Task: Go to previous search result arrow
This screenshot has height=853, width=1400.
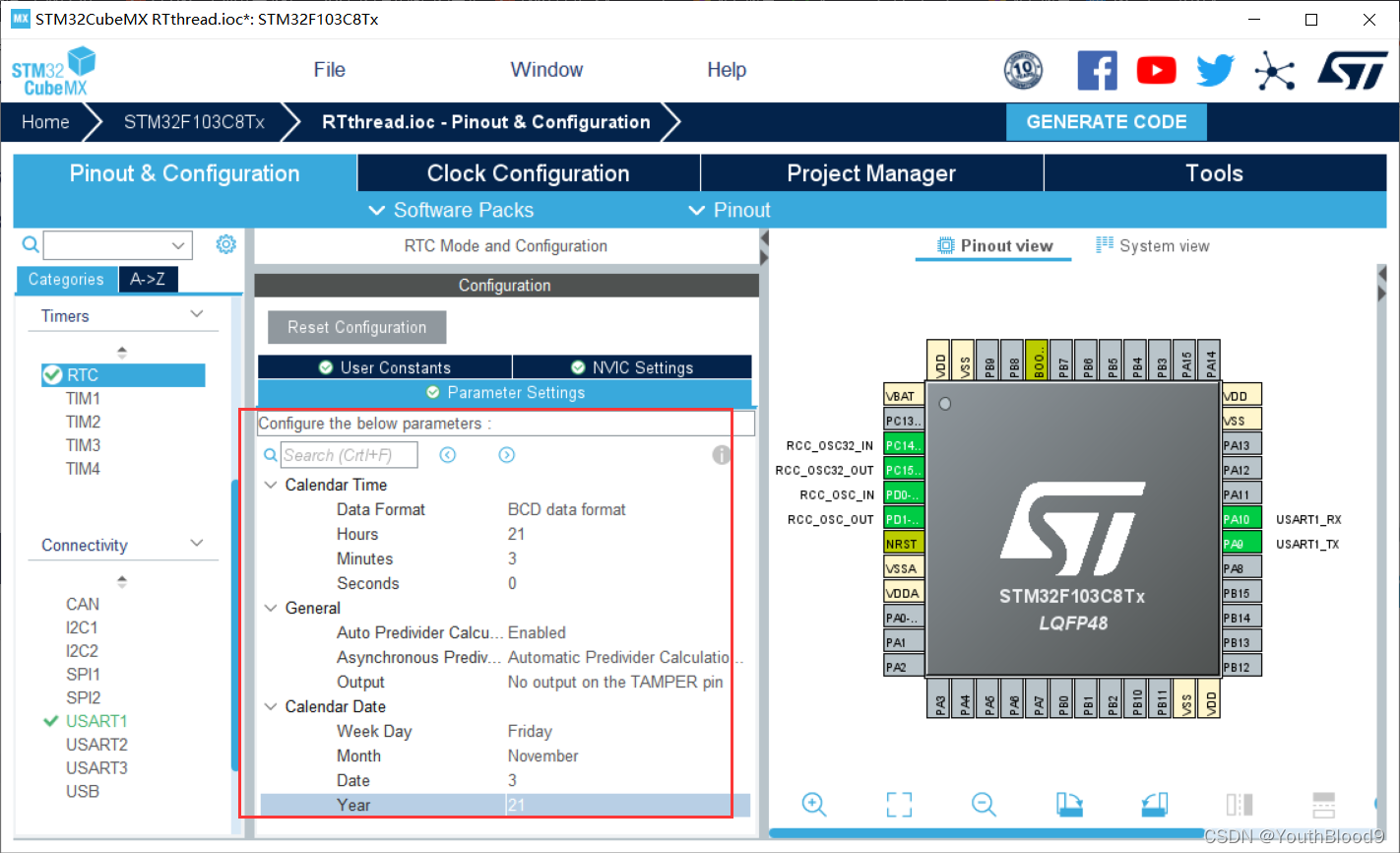Action: tap(448, 455)
